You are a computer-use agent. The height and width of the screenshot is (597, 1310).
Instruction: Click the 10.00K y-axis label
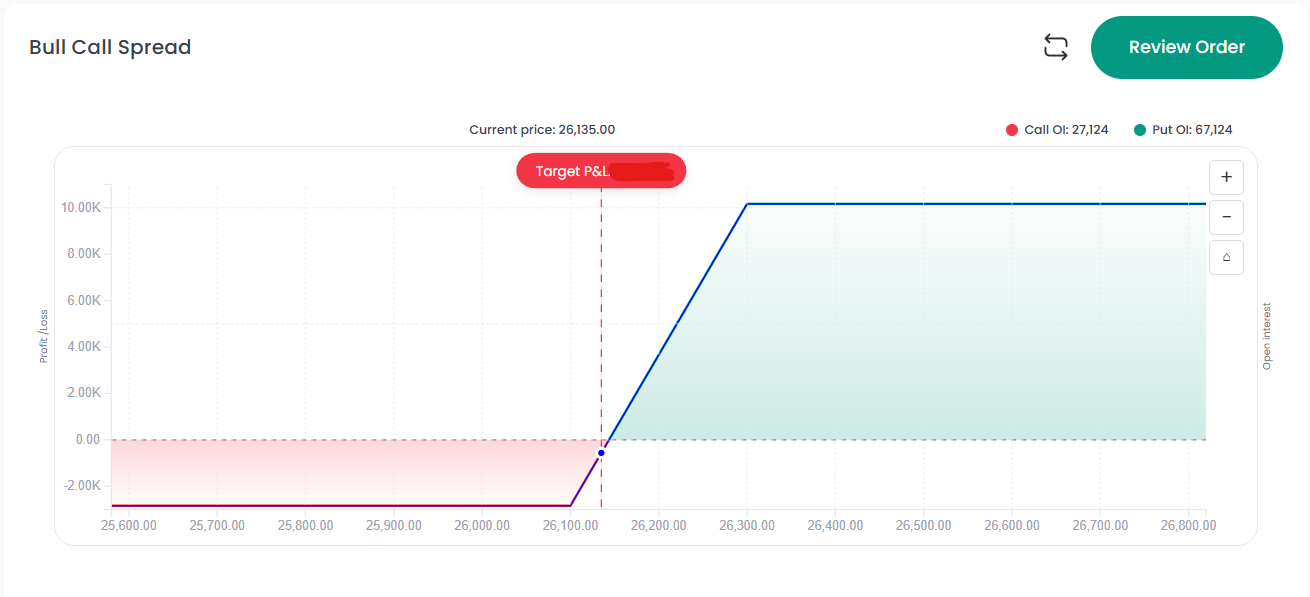pyautogui.click(x=82, y=208)
